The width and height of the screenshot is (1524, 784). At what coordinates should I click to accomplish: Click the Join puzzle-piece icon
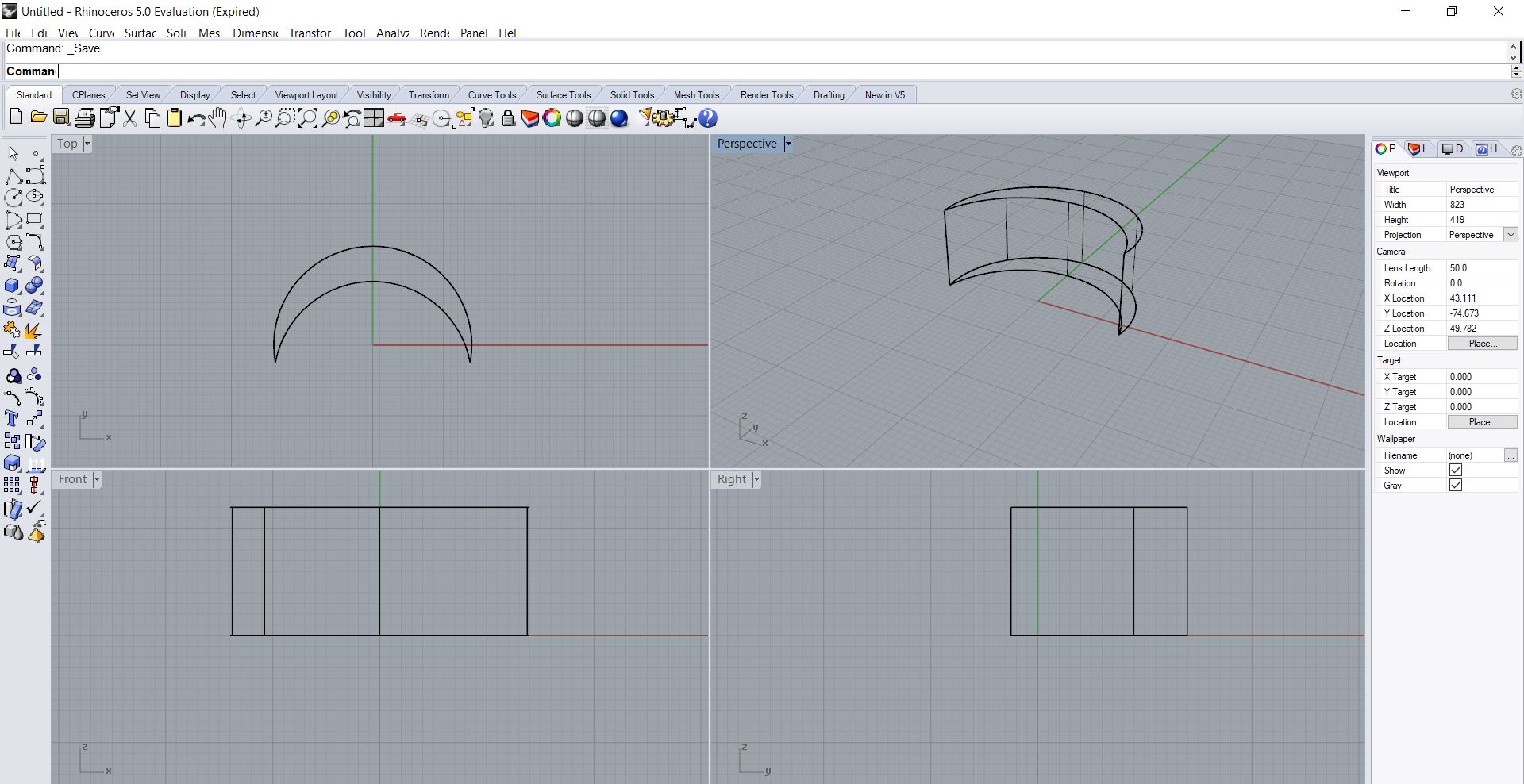tap(13, 330)
